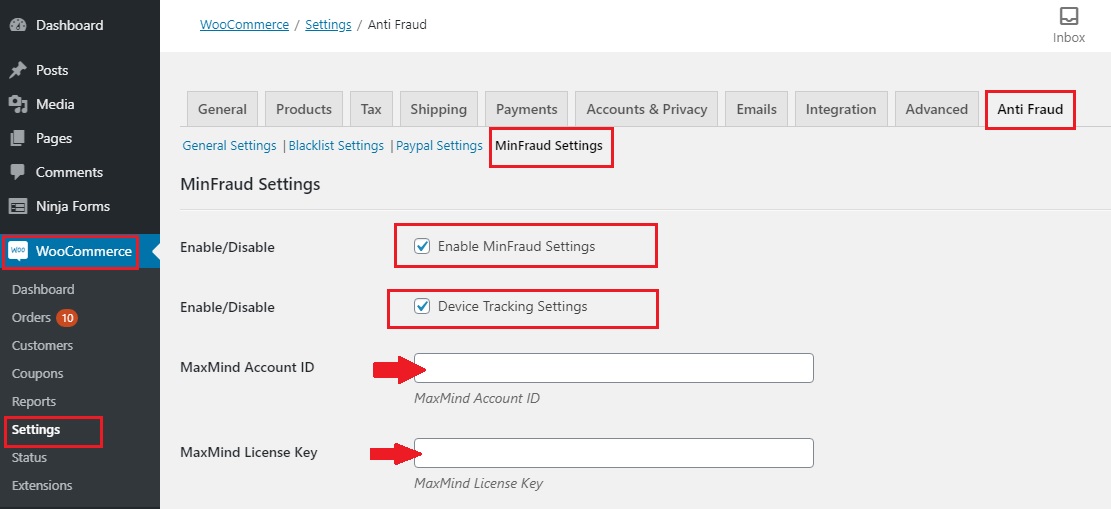Open WooCommerce Dashboard submenu item
1111x509 pixels.
coord(43,289)
